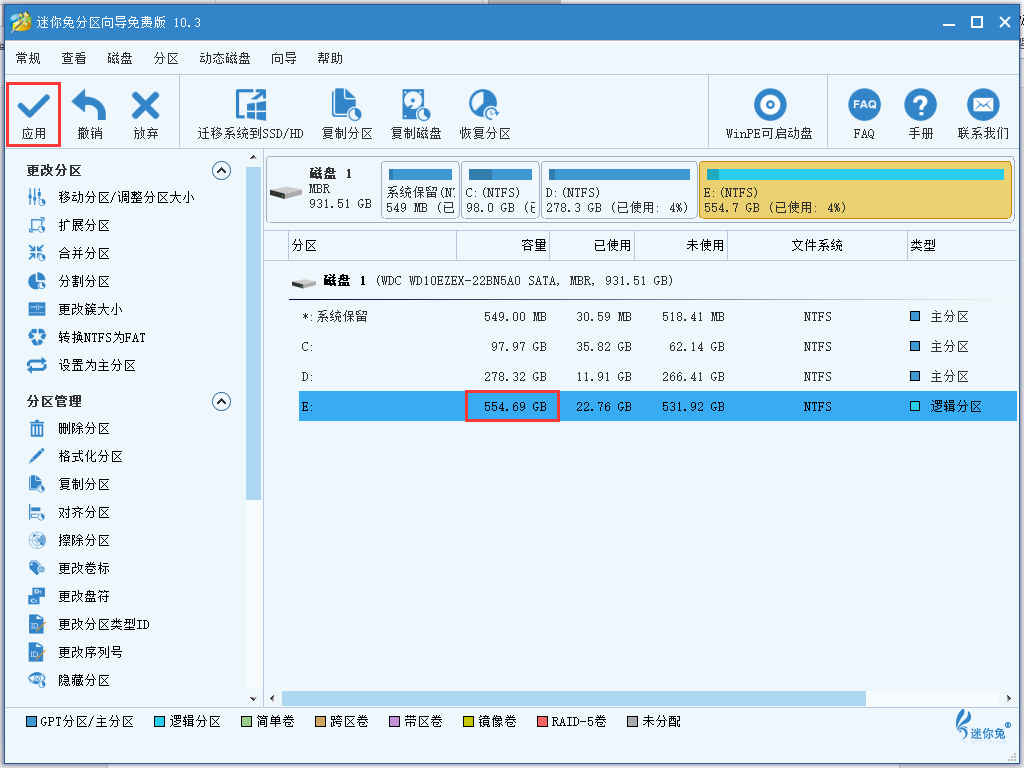The width and height of the screenshot is (1024, 768).
Task: Choose 擦除分区 in sidebar
Action: (69, 541)
